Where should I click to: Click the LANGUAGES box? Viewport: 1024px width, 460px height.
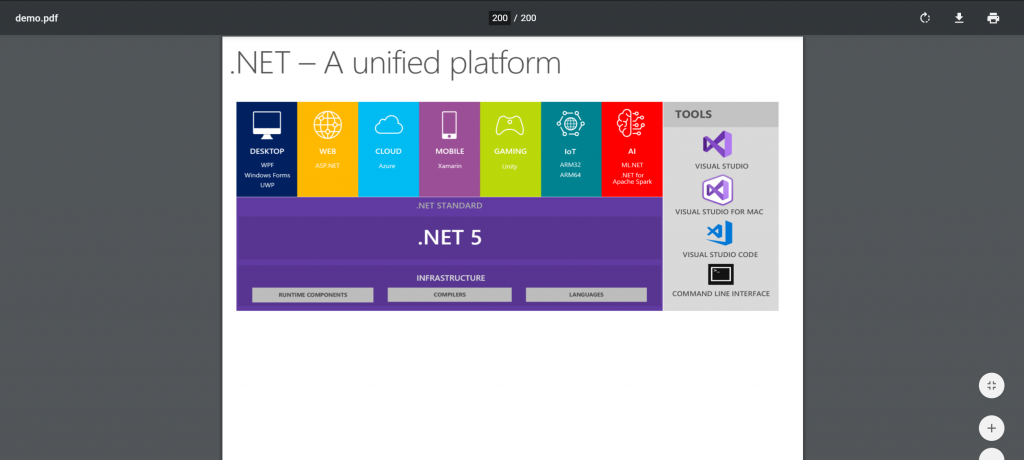pyautogui.click(x=586, y=295)
